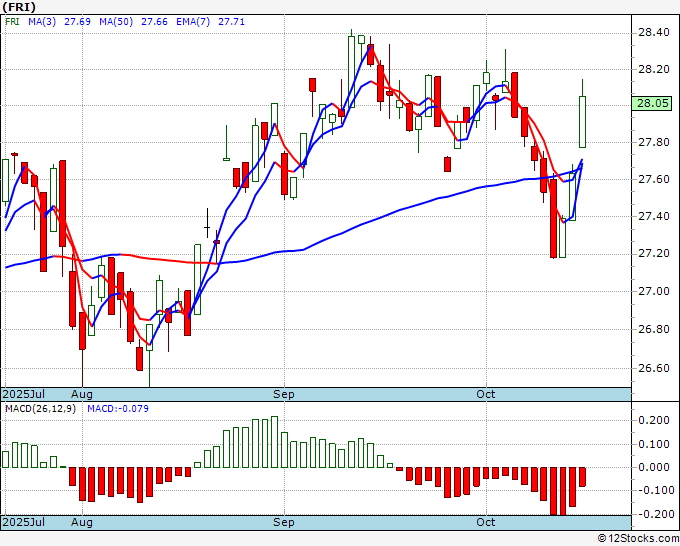This screenshot has width=680, height=546.
Task: Click the 28.20 price axis label
Action: [653, 69]
